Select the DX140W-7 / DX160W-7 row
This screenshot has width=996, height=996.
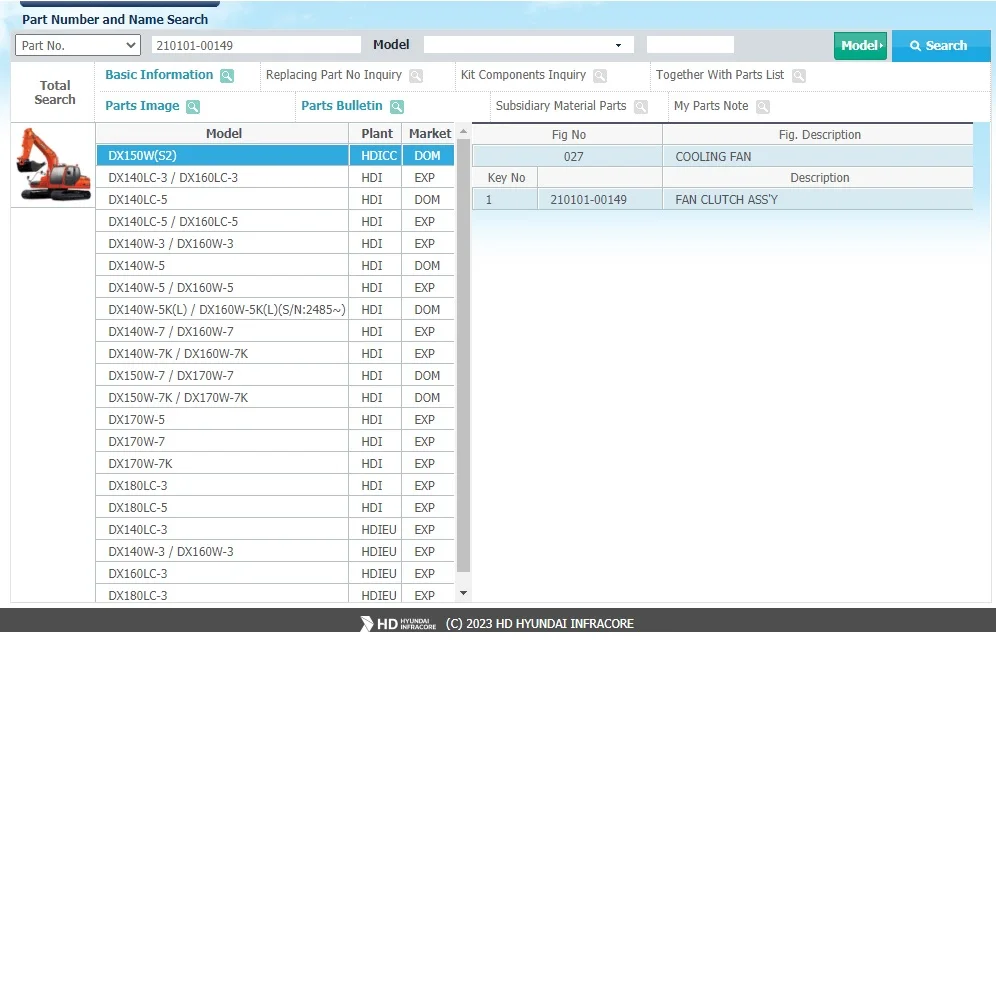275,332
